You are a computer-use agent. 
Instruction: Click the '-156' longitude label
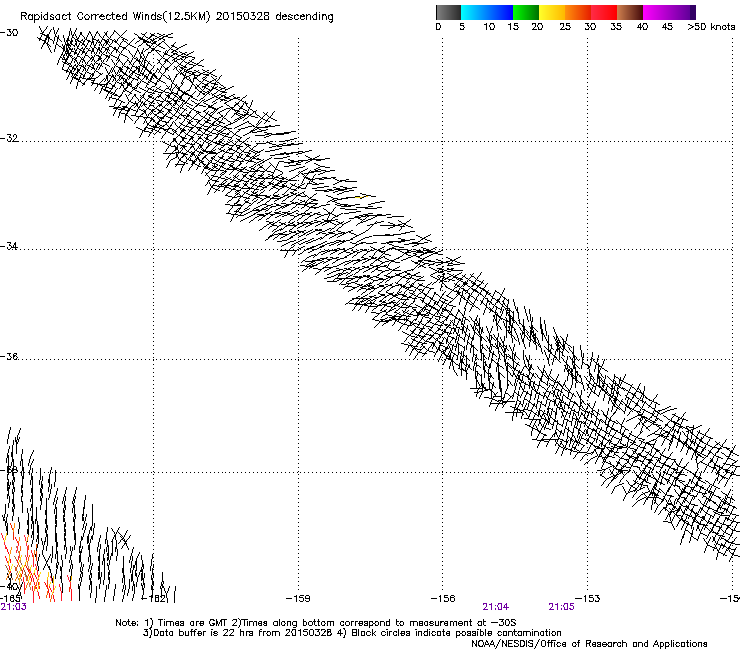click(x=443, y=599)
